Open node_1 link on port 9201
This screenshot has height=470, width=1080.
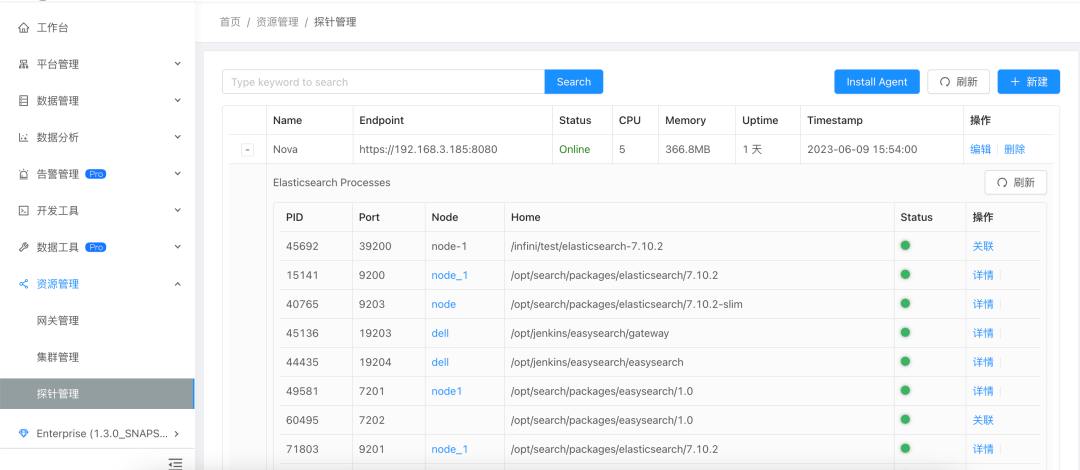(450, 449)
